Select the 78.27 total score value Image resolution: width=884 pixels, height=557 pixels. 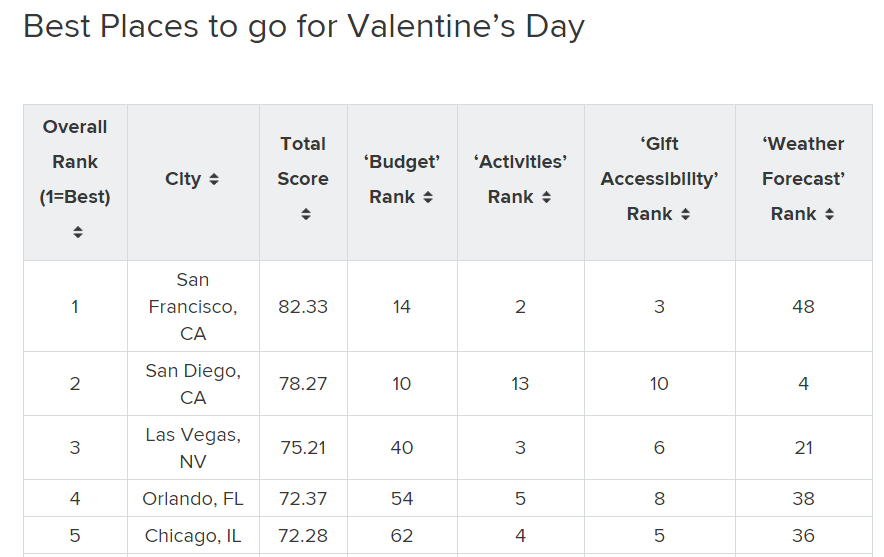coord(303,384)
